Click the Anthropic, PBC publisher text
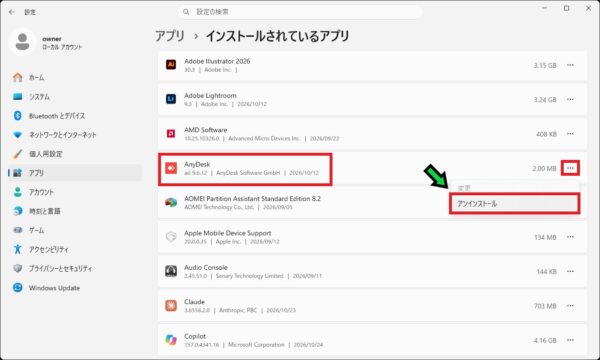Image resolution: width=600 pixels, height=360 pixels. [238, 310]
